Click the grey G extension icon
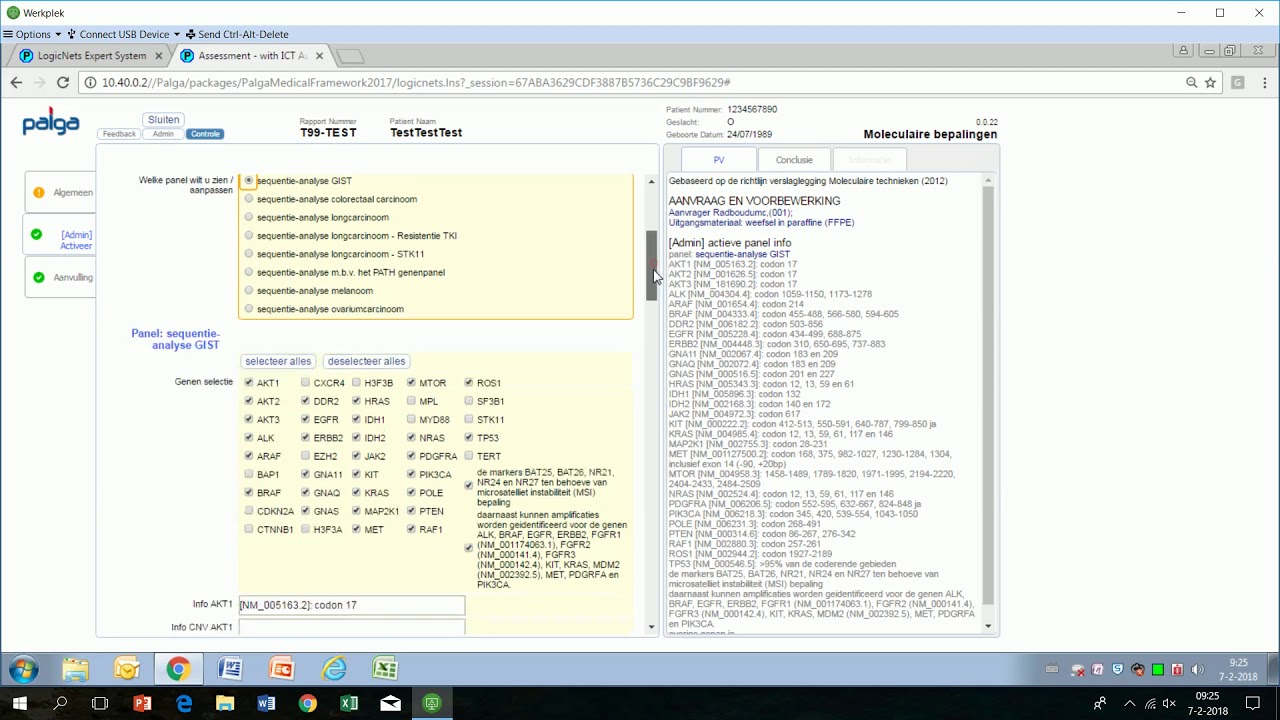 [x=1238, y=83]
